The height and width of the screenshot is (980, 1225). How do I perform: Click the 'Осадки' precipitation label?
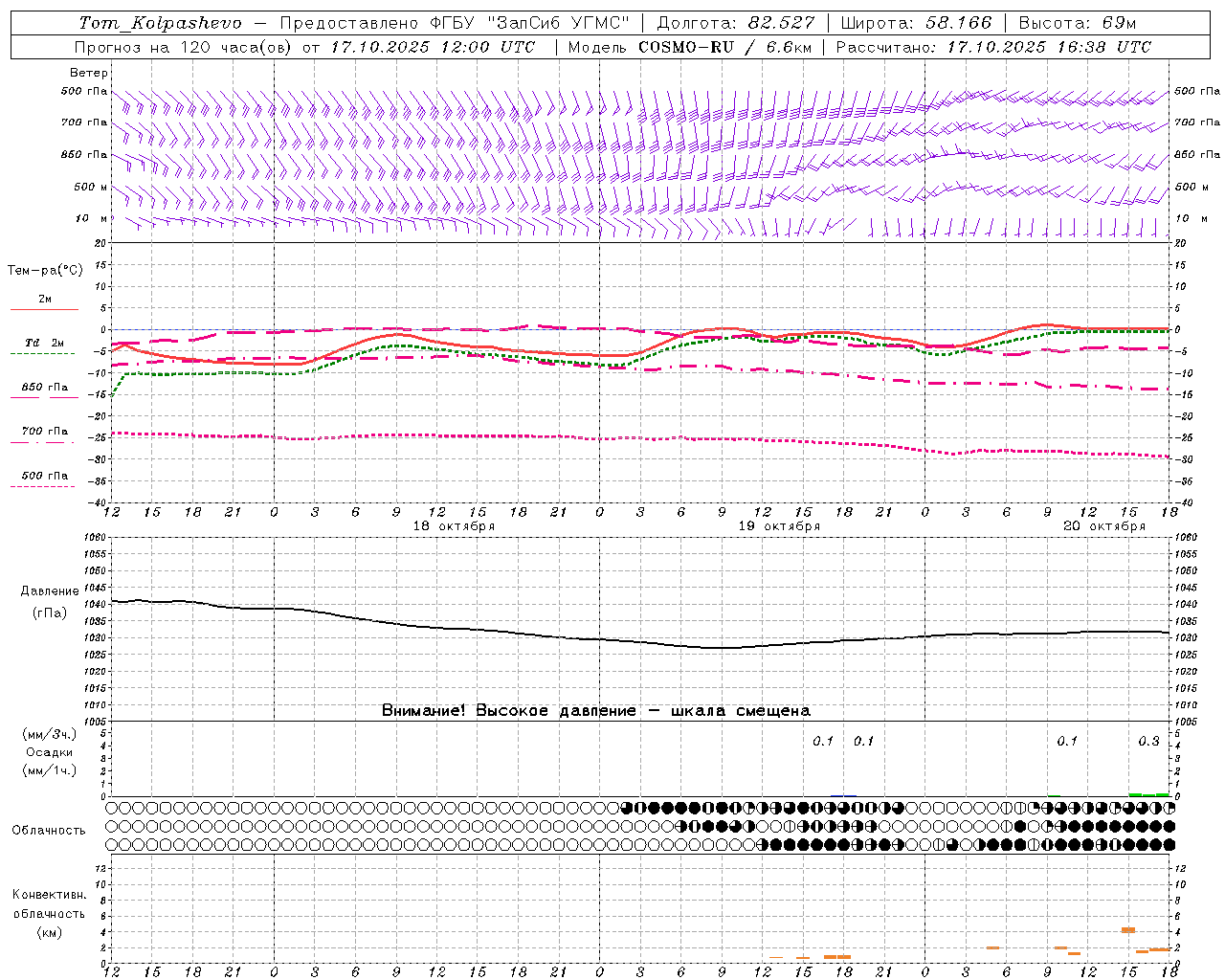[50, 752]
